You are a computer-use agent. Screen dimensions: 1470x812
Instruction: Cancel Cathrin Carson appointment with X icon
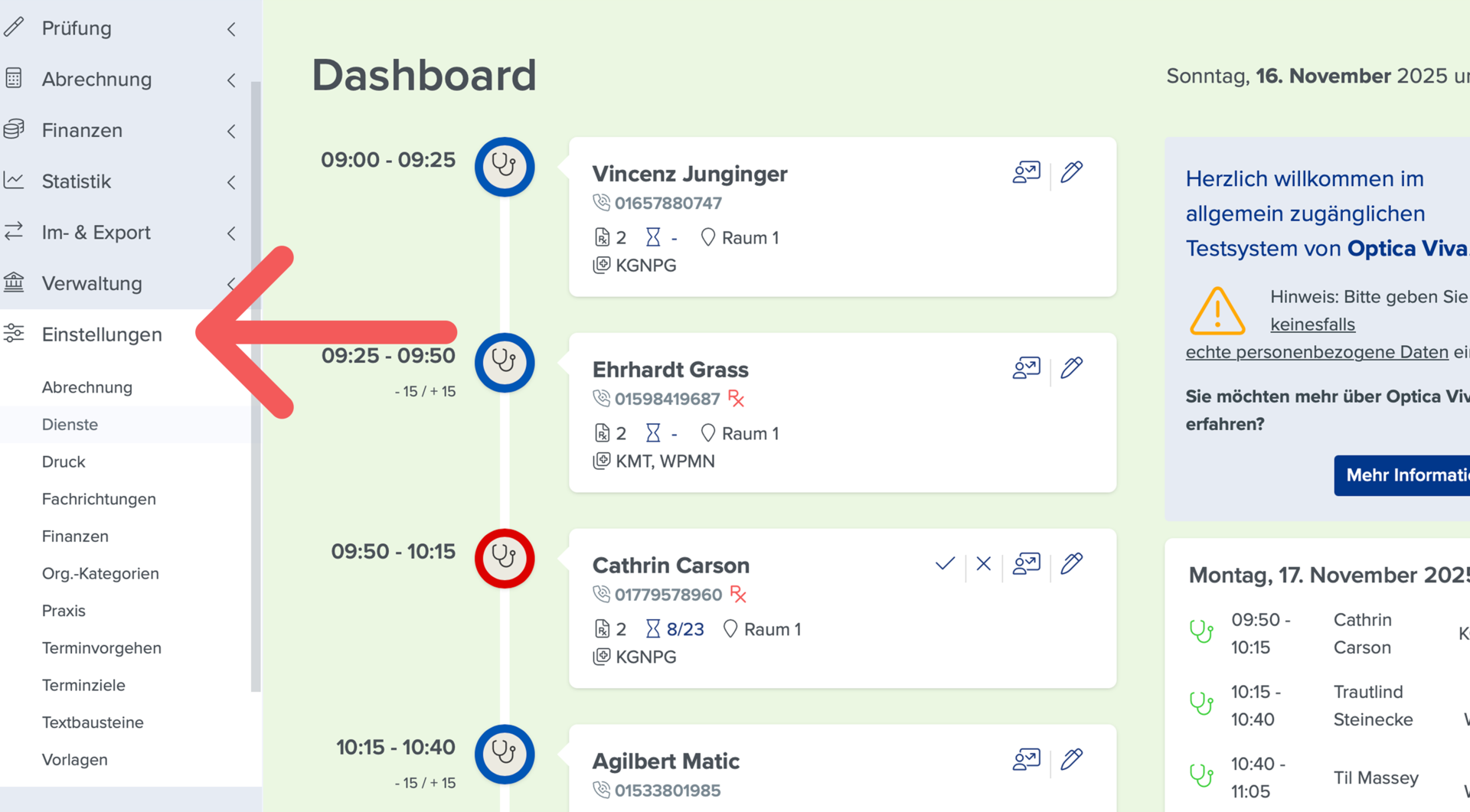click(x=984, y=564)
